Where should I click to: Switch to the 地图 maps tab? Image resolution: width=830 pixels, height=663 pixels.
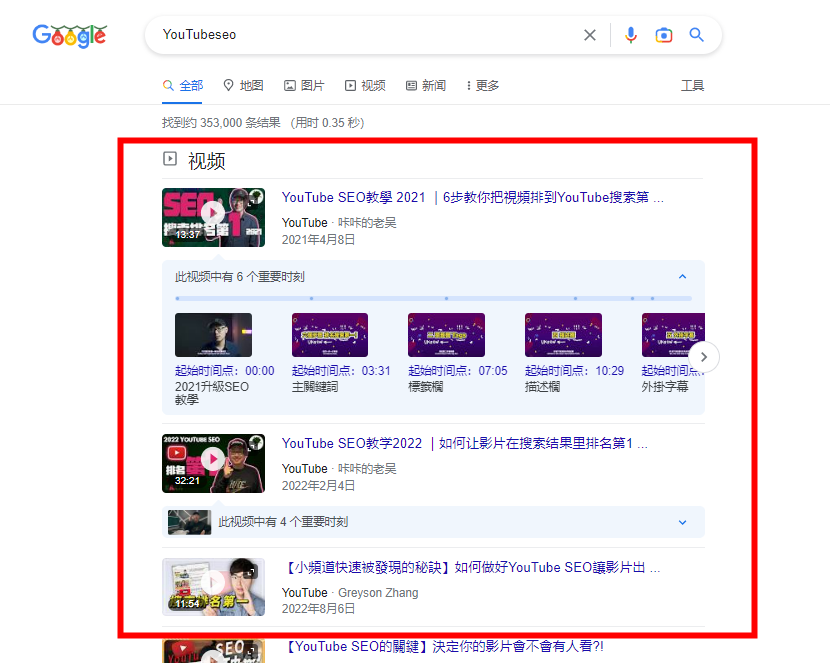click(x=243, y=86)
